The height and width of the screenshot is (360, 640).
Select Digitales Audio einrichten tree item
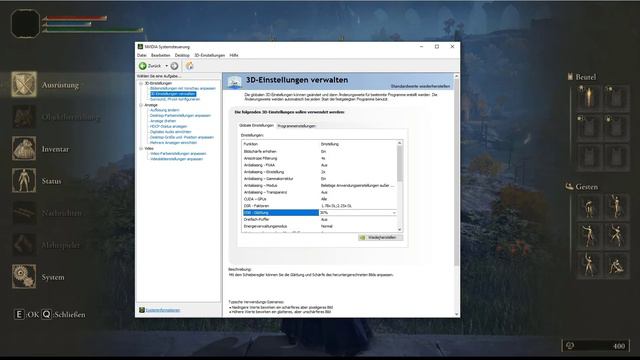click(170, 132)
